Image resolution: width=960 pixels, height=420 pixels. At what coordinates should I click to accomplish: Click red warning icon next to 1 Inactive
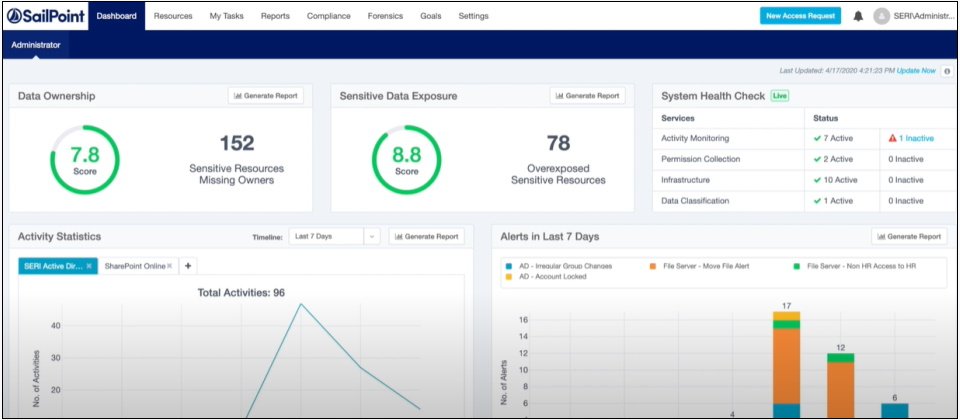click(893, 138)
